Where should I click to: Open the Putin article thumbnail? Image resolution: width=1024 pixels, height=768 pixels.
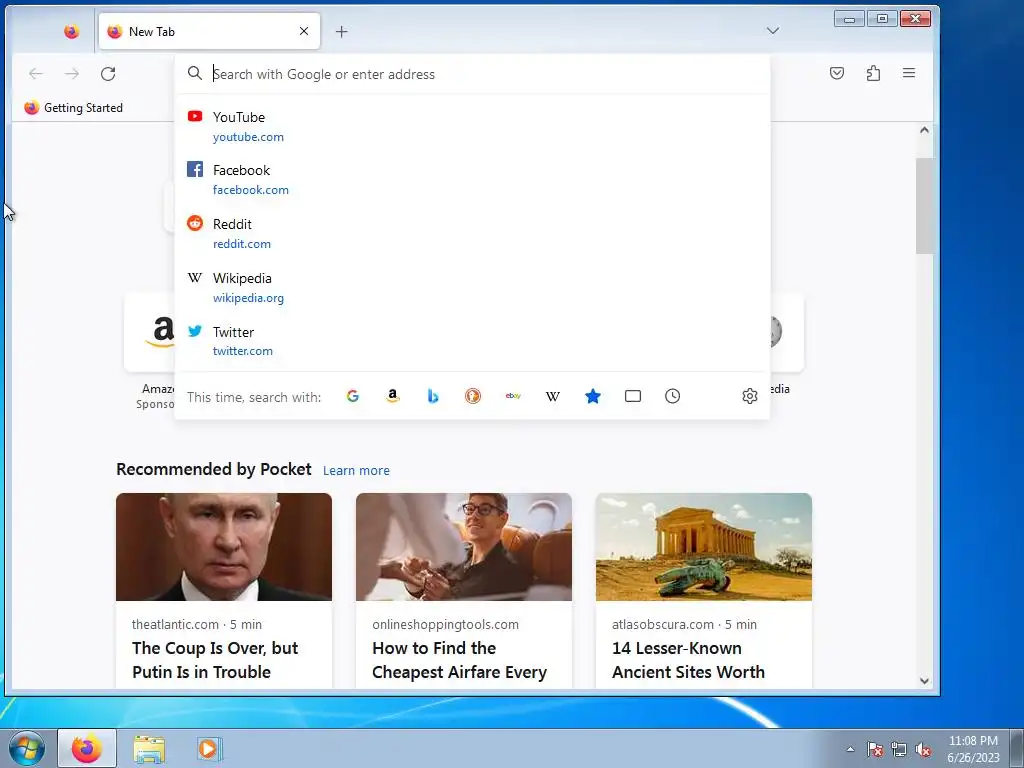point(224,547)
